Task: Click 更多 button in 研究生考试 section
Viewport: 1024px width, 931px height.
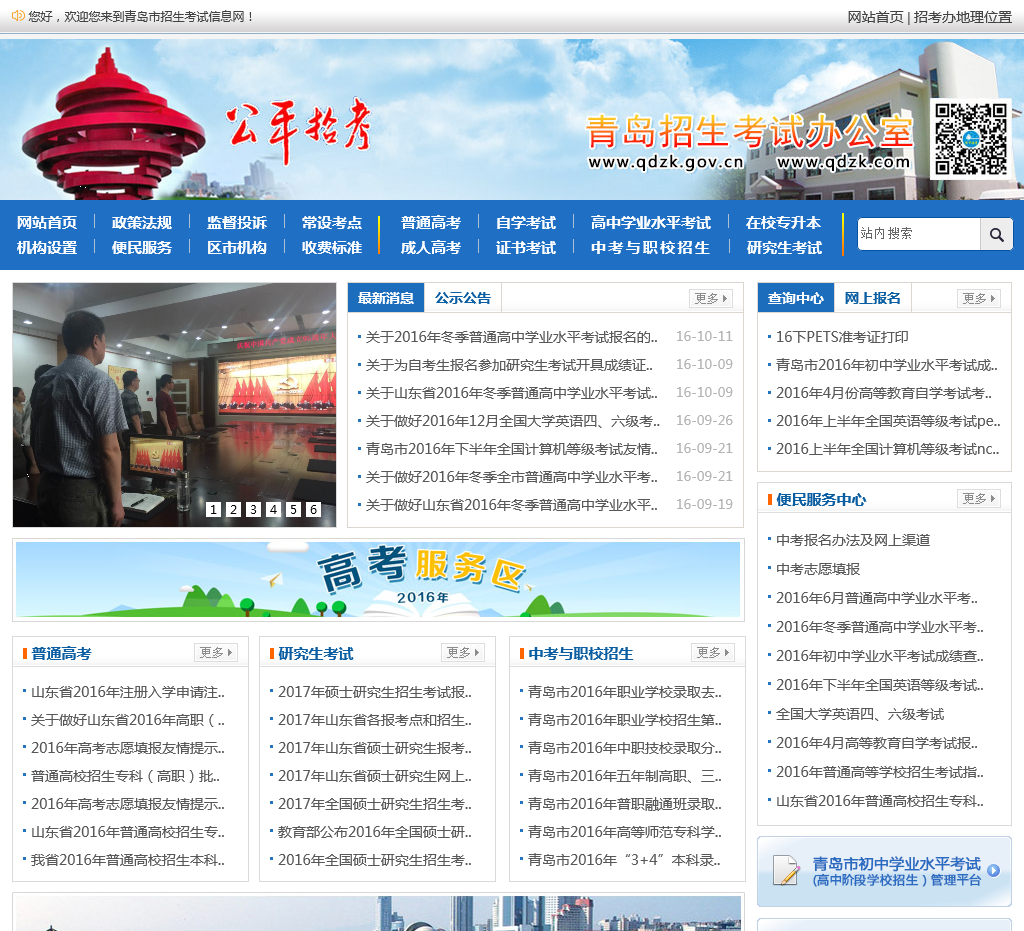Action: pyautogui.click(x=463, y=652)
